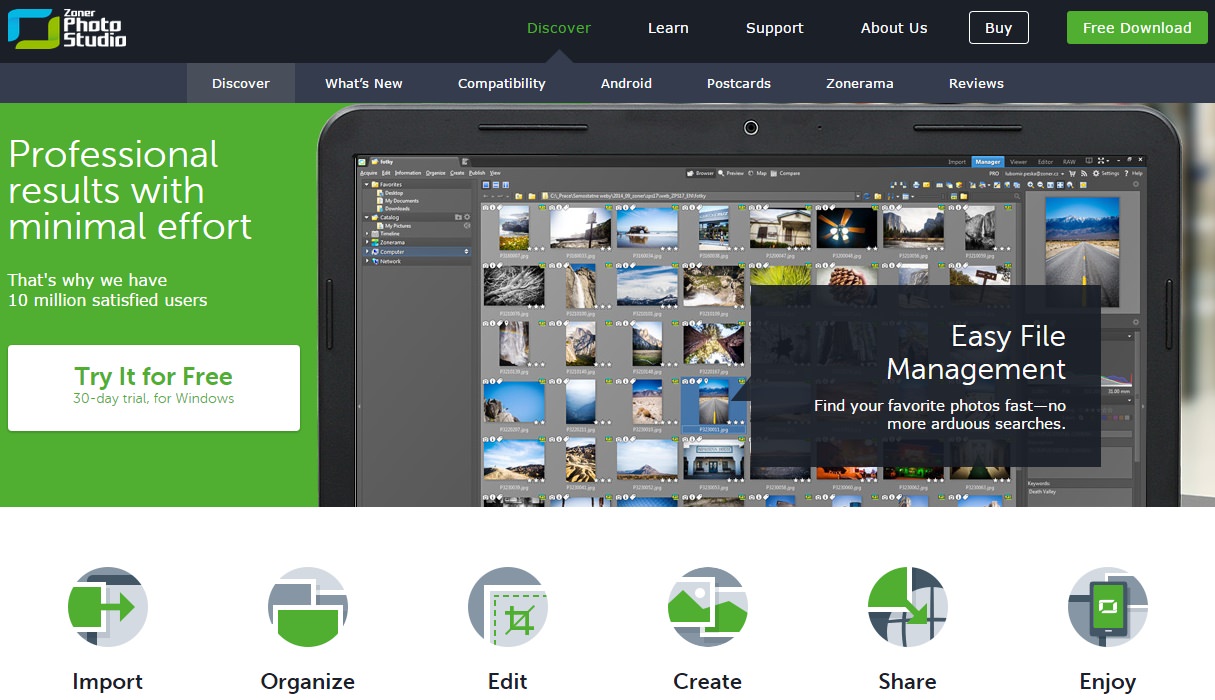
Task: Open the Support menu in the site header
Action: point(775,28)
